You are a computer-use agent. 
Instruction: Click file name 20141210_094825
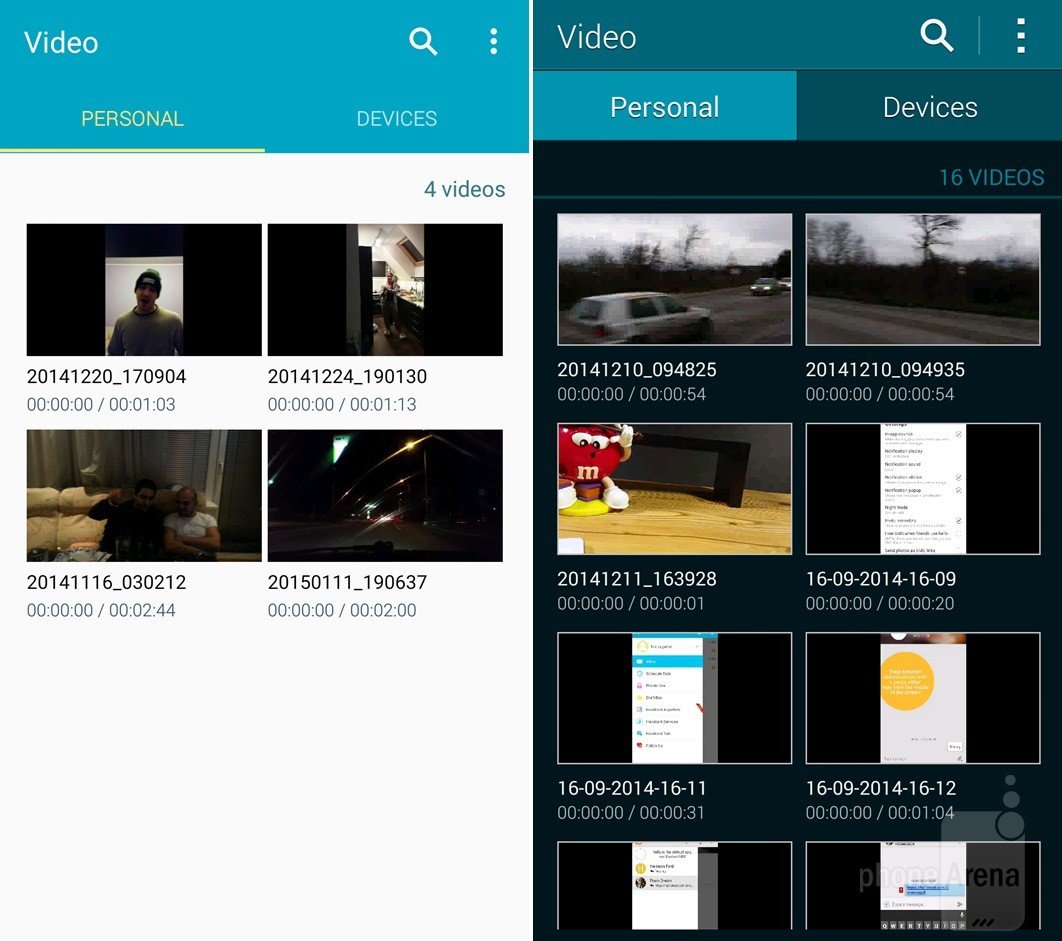point(637,370)
